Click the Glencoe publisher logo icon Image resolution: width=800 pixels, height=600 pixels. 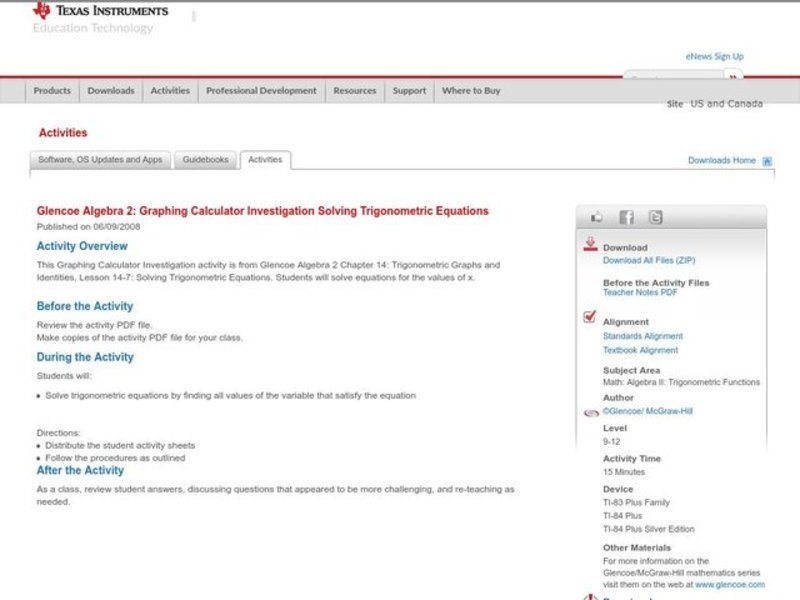591,411
